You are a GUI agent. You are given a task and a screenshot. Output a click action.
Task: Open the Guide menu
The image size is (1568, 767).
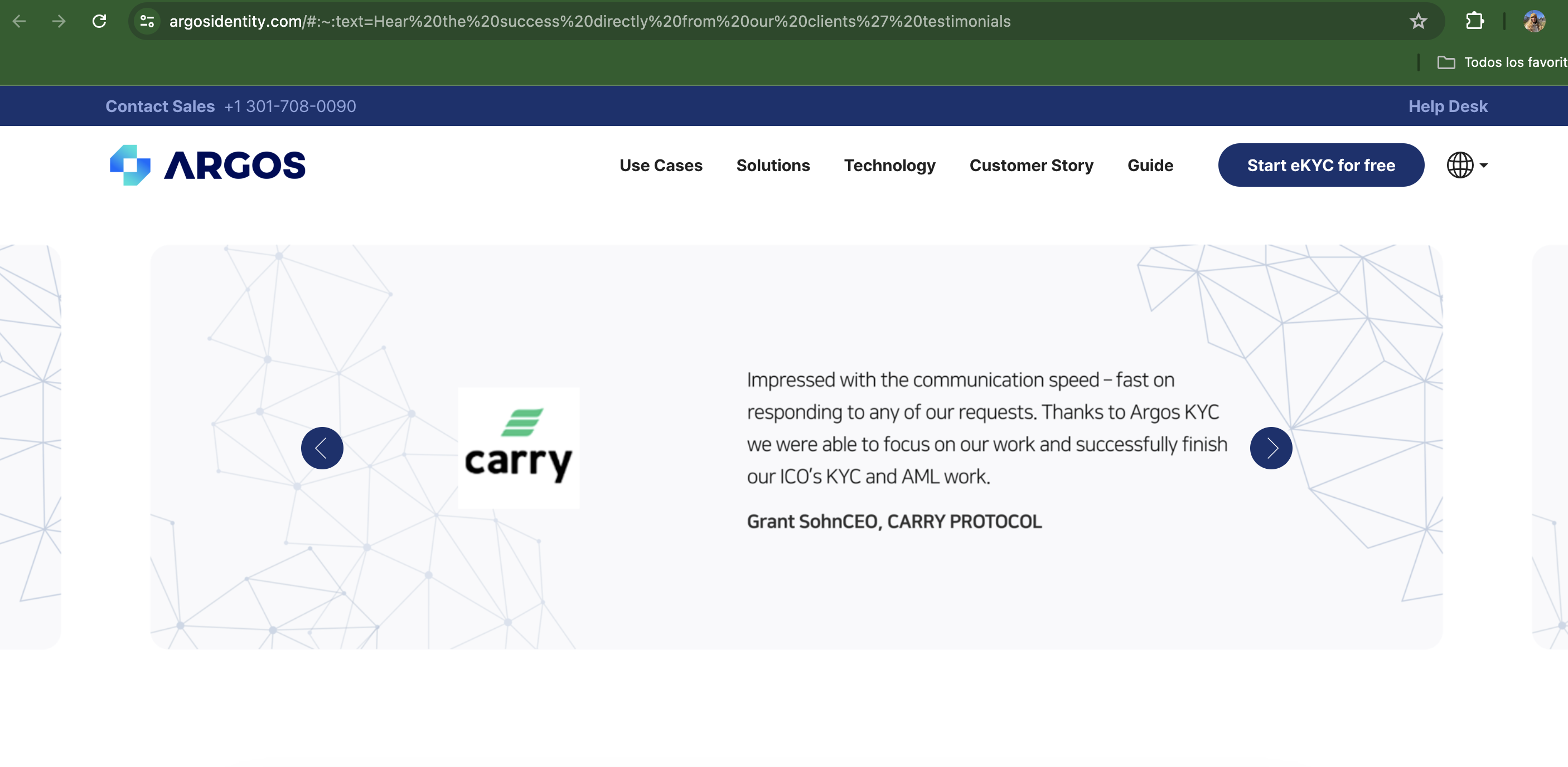[1150, 166]
